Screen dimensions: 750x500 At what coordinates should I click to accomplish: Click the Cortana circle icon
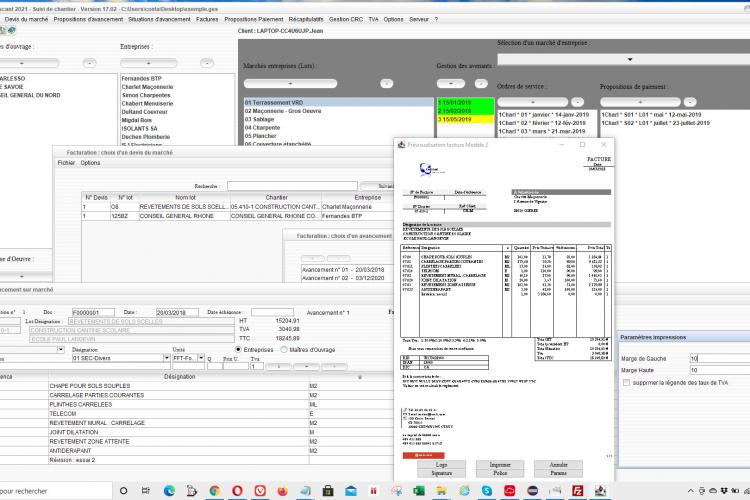(x=123, y=490)
